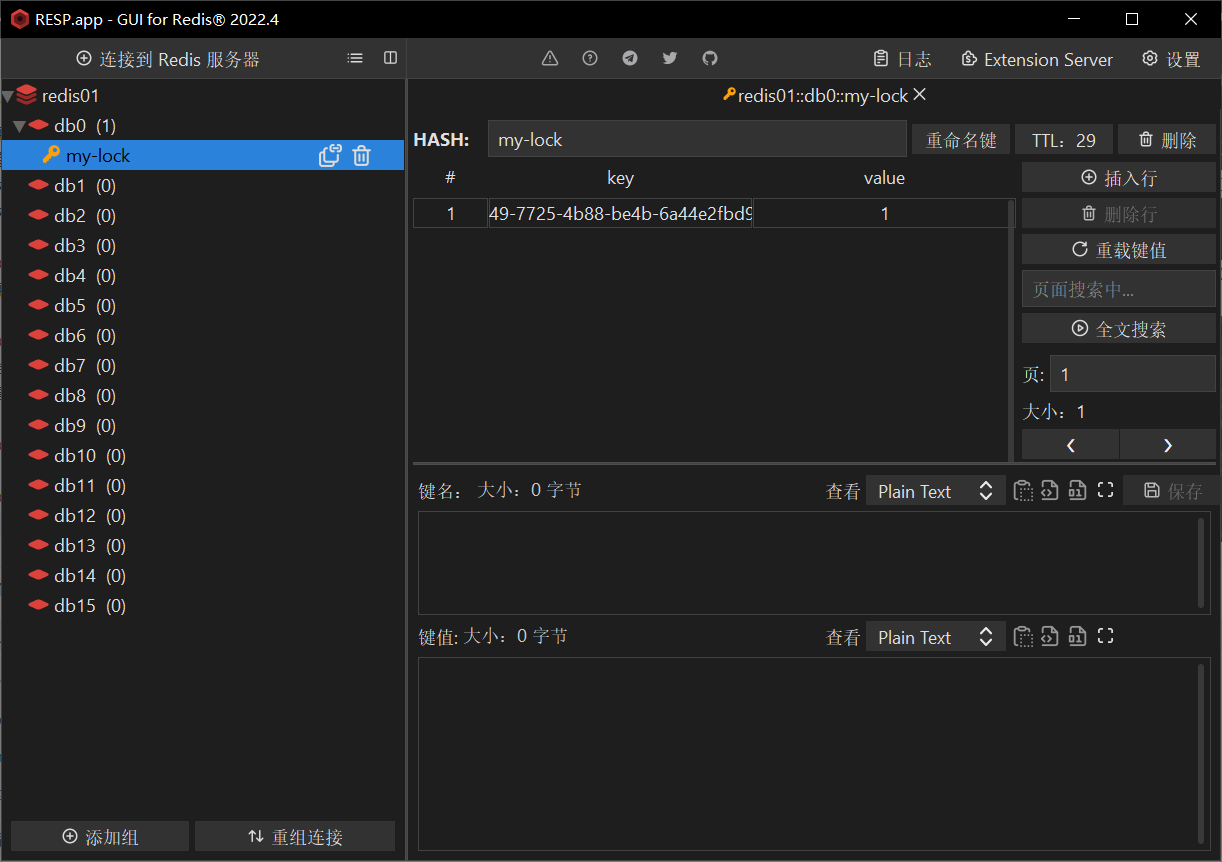Toggle the split panel layout icon

(390, 59)
